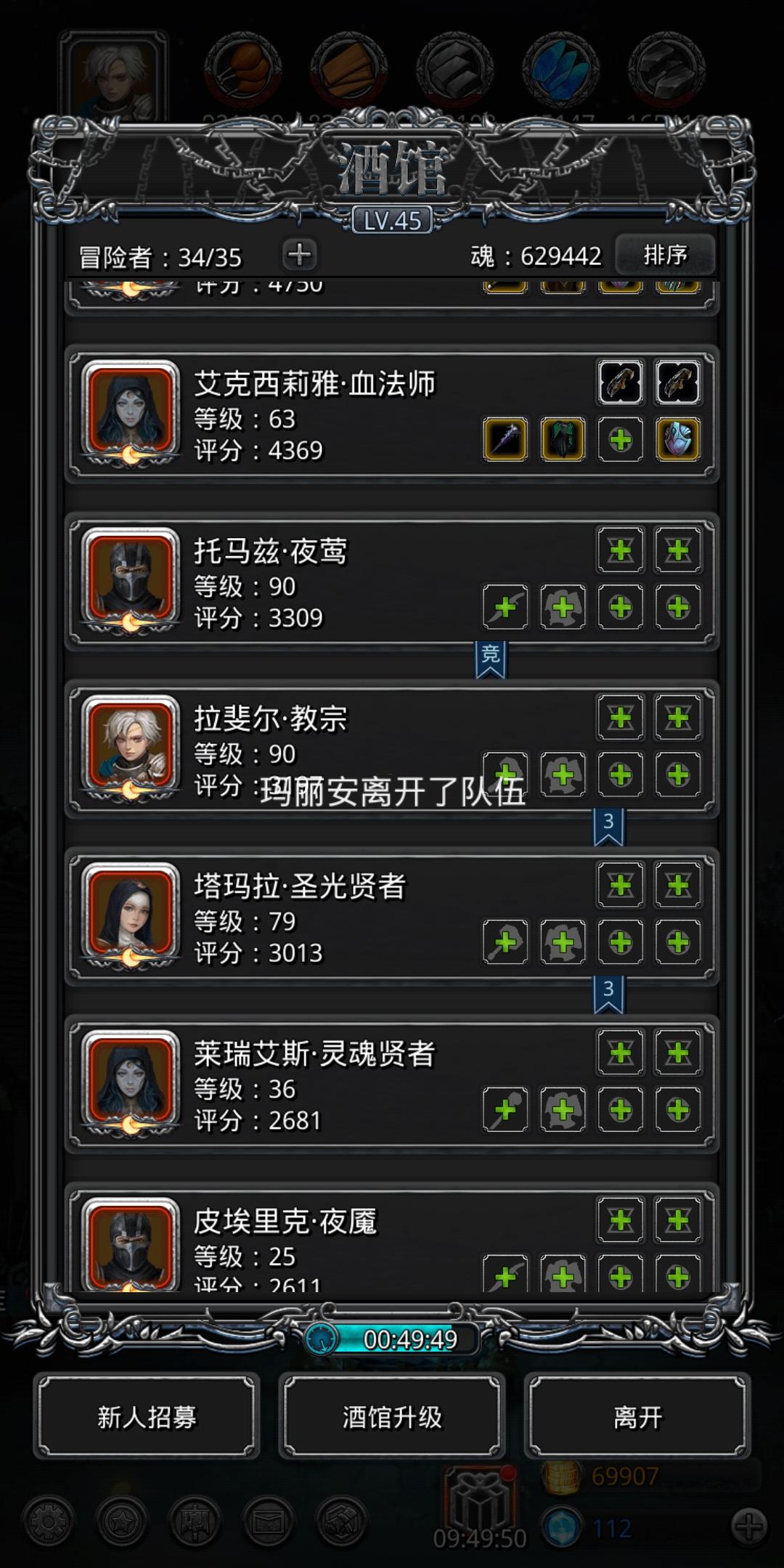Click the 酒馆升级 tavern upgrade button
Image resolution: width=784 pixels, height=1568 pixels.
coord(392,1416)
